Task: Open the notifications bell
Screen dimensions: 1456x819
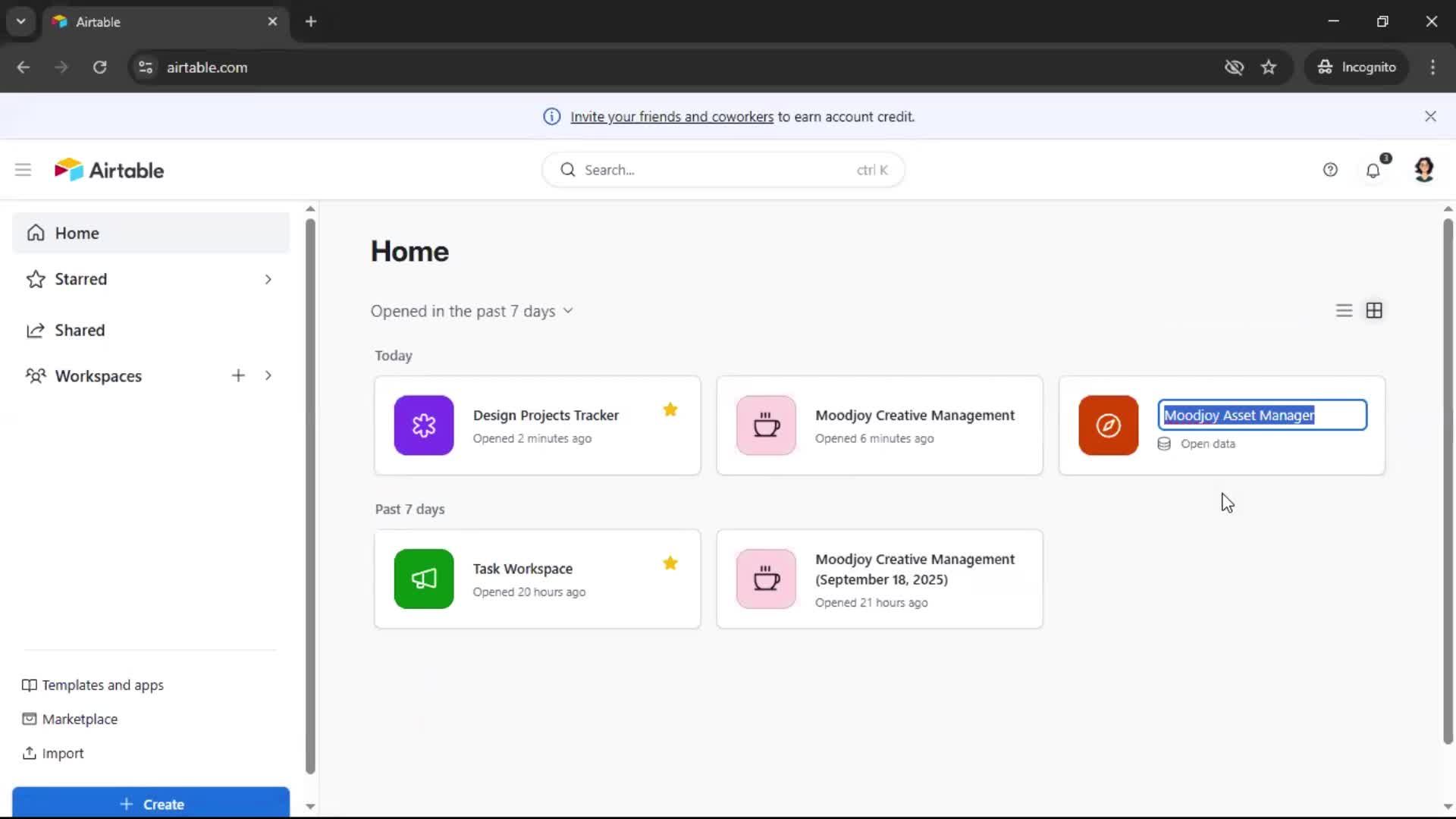Action: [x=1373, y=170]
